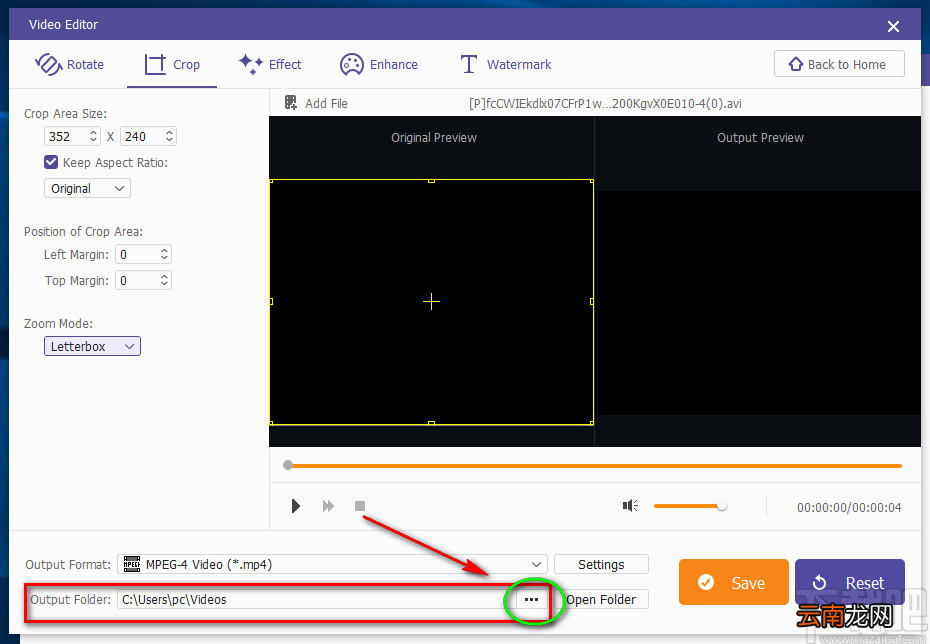Click the Back to Home button
Viewport: 930px width, 644px height.
pyautogui.click(x=839, y=64)
